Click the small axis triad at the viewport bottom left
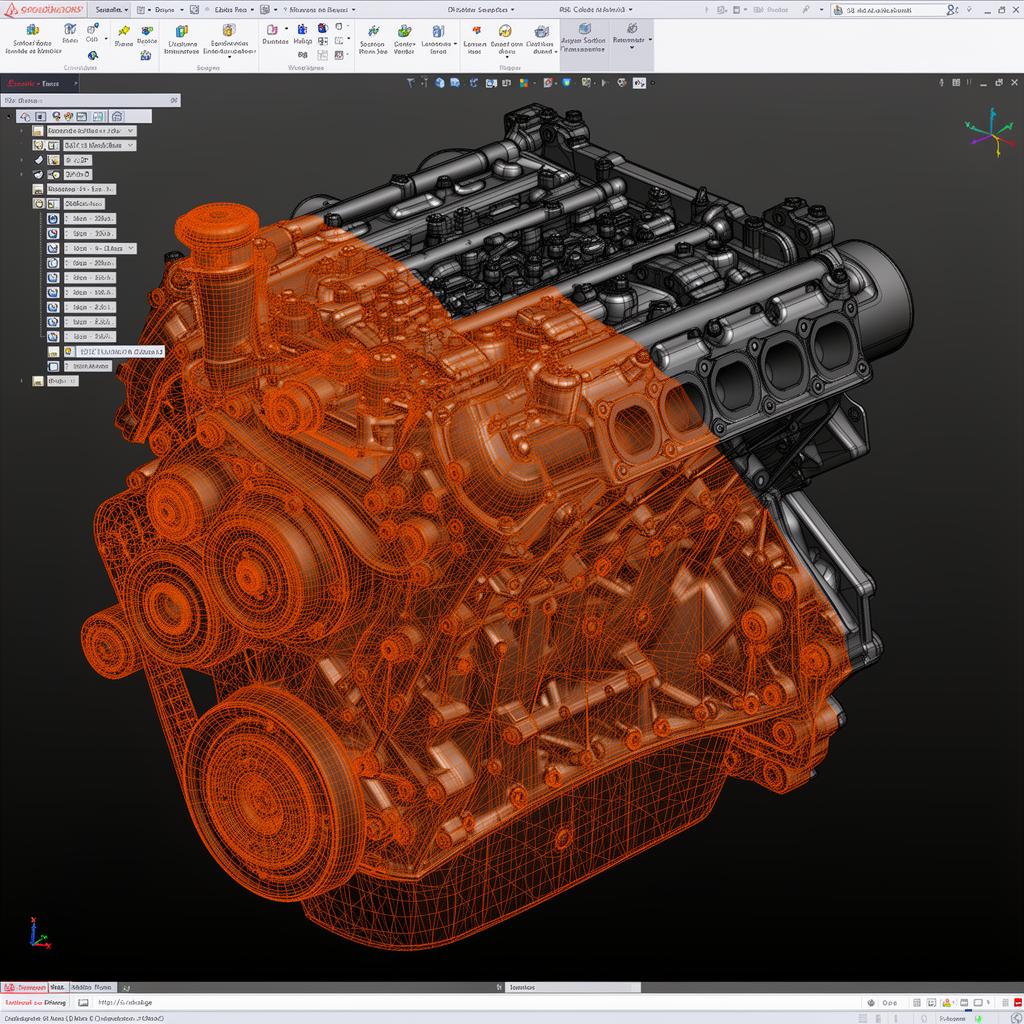Viewport: 1024px width, 1024px height. click(39, 933)
